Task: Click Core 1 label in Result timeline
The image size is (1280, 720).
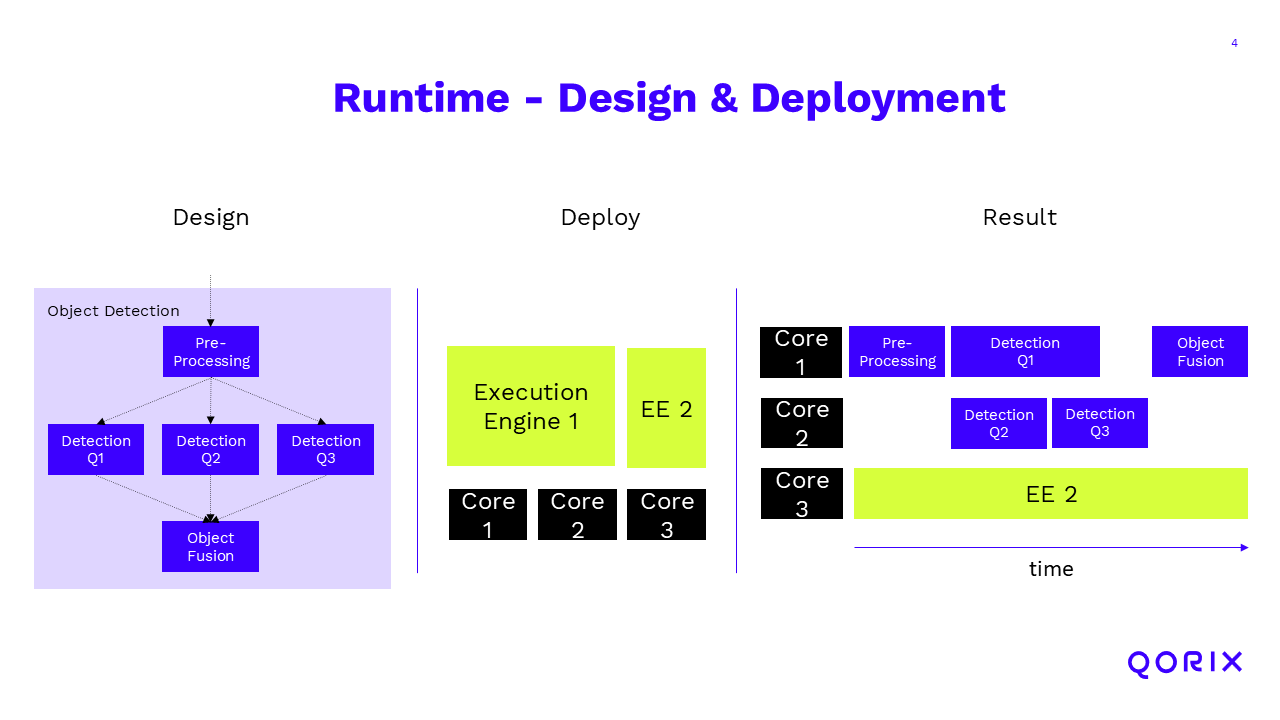Action: tap(801, 352)
